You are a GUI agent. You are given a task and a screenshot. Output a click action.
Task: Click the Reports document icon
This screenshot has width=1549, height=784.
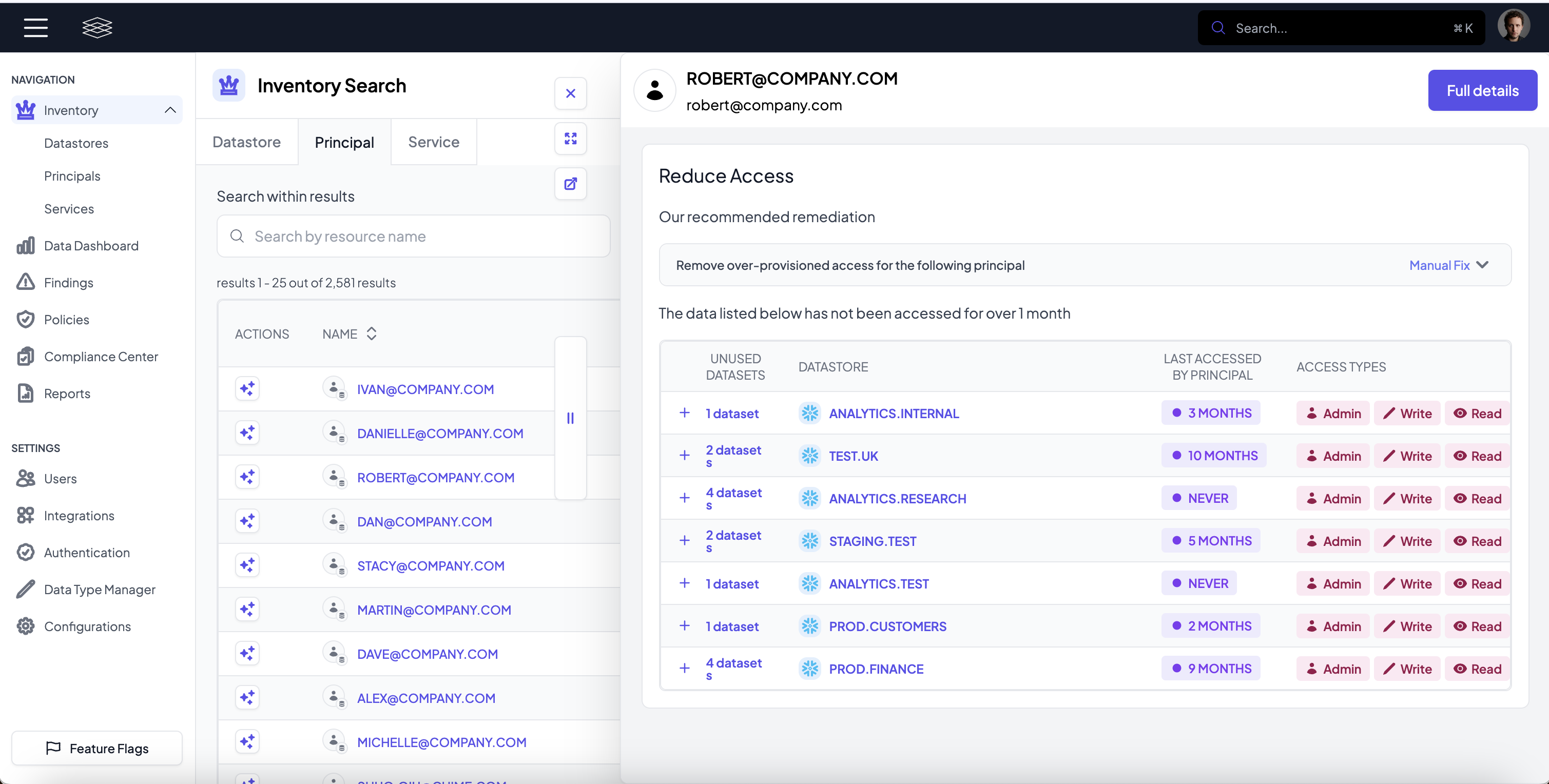[x=25, y=393]
